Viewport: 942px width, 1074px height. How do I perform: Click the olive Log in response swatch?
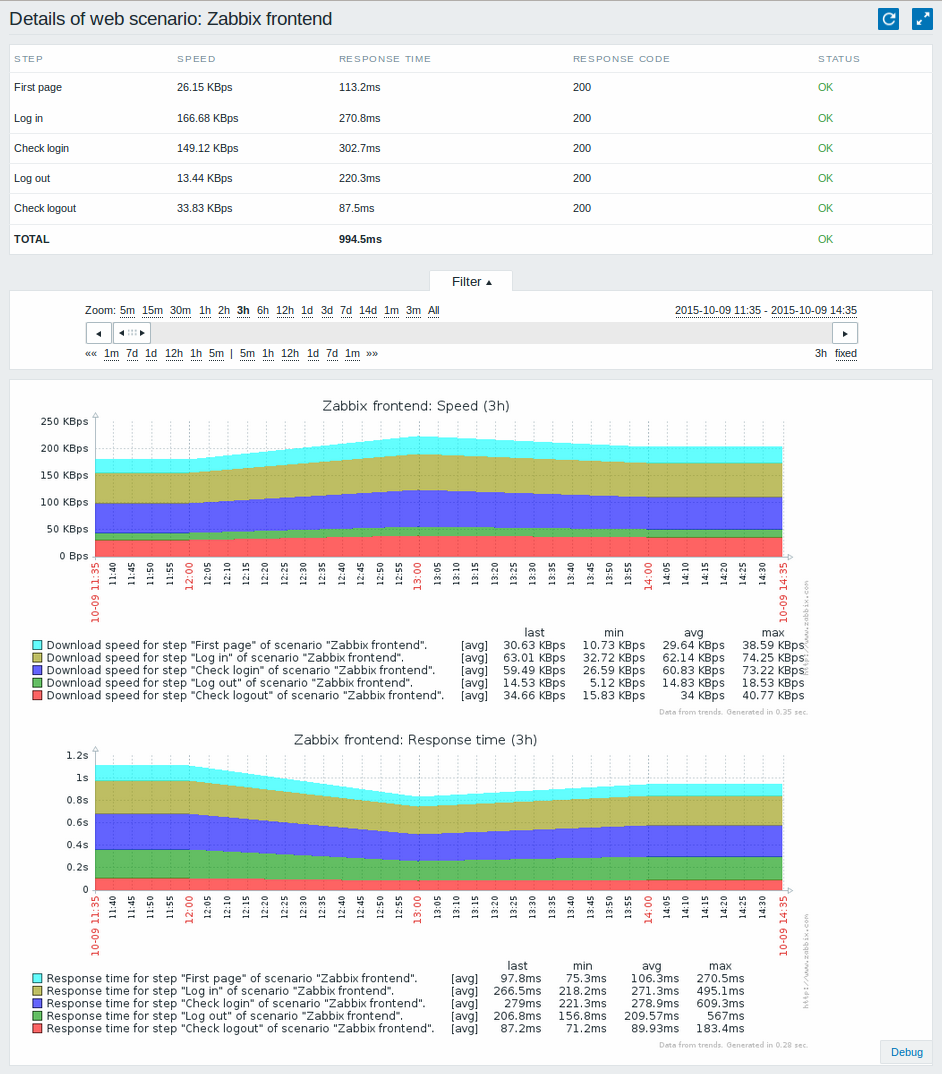pos(37,991)
